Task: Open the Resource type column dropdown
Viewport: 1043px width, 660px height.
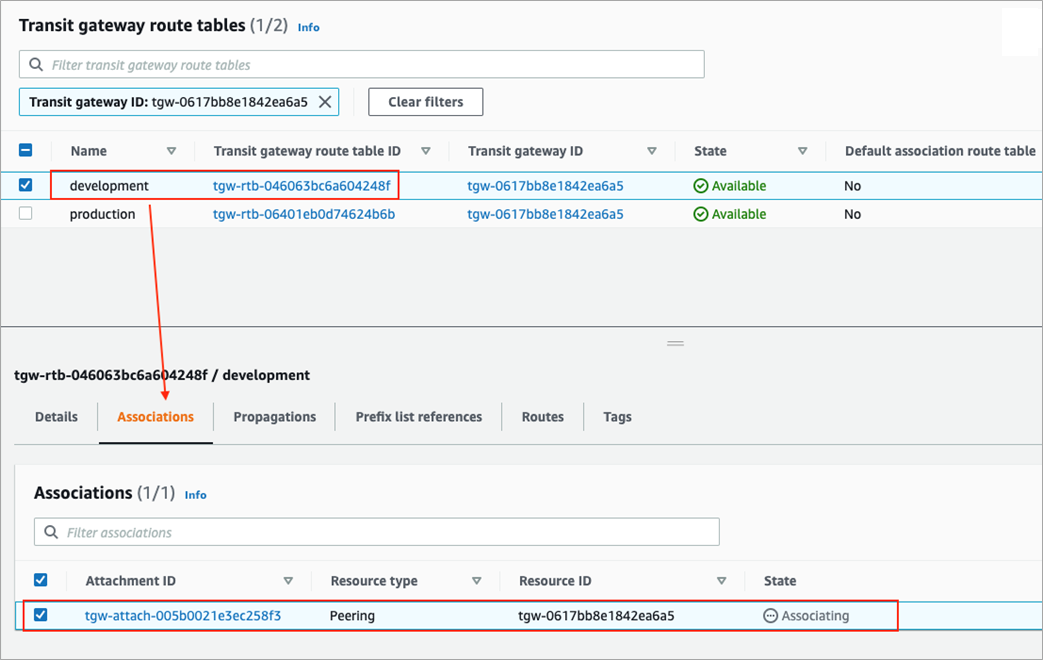Action: click(x=477, y=580)
